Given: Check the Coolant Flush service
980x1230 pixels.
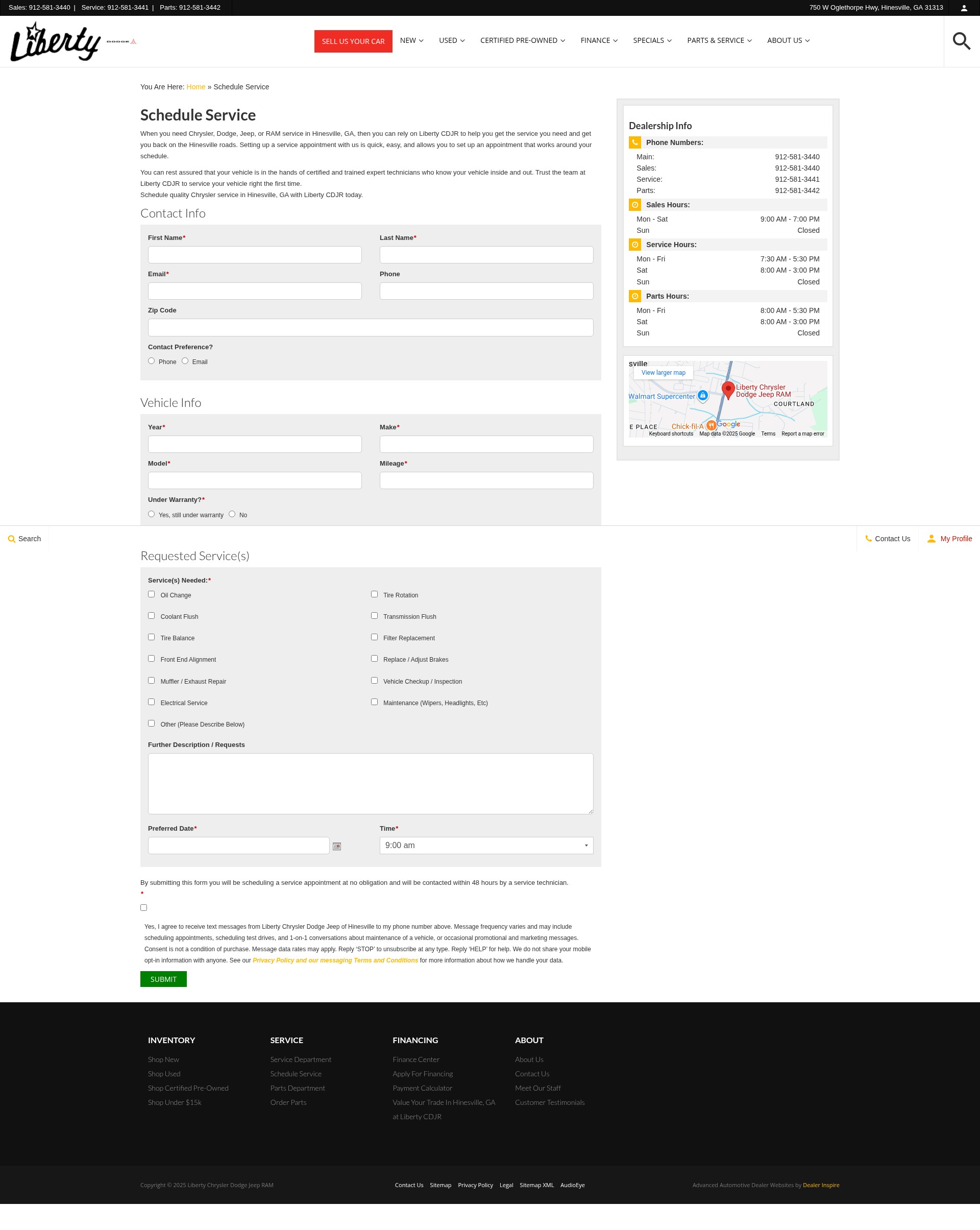Looking at the screenshot, I should point(151,616).
